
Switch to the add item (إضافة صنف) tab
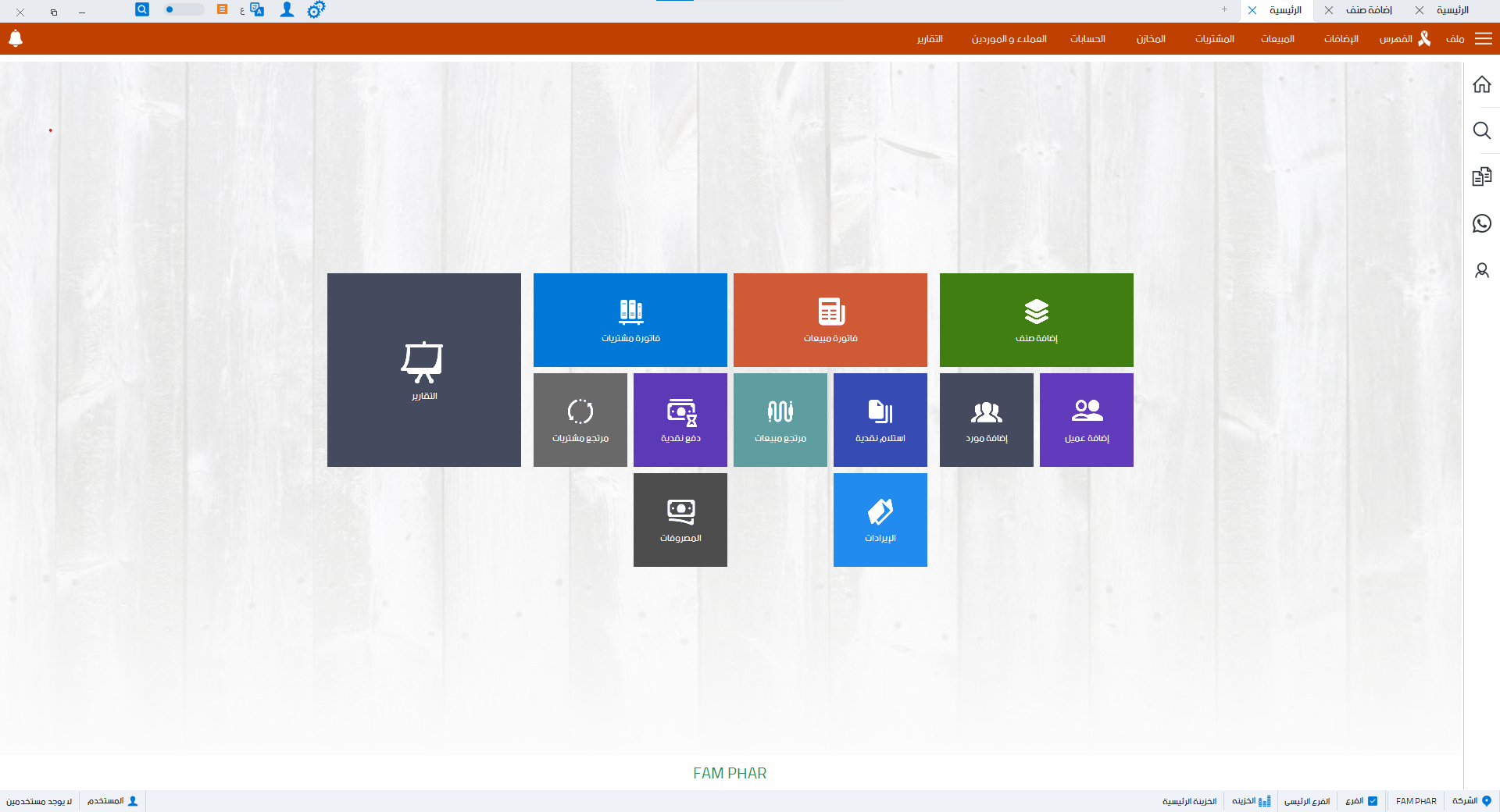click(x=1369, y=10)
